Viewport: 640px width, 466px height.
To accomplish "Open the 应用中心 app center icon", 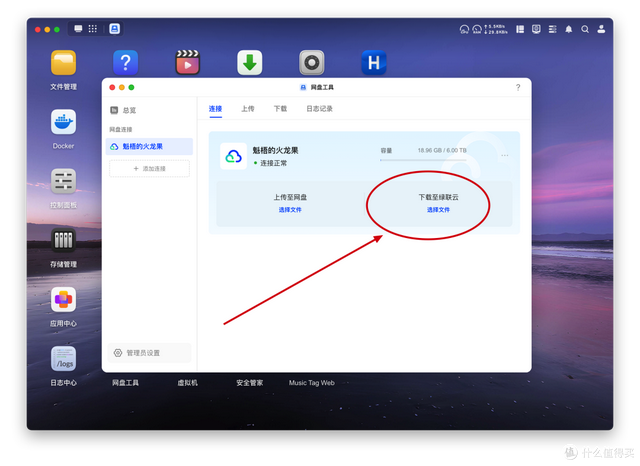I will (63, 300).
